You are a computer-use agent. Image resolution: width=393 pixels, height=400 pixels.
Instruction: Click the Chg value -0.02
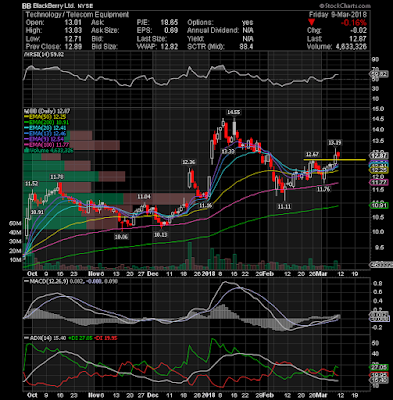(x=359, y=31)
